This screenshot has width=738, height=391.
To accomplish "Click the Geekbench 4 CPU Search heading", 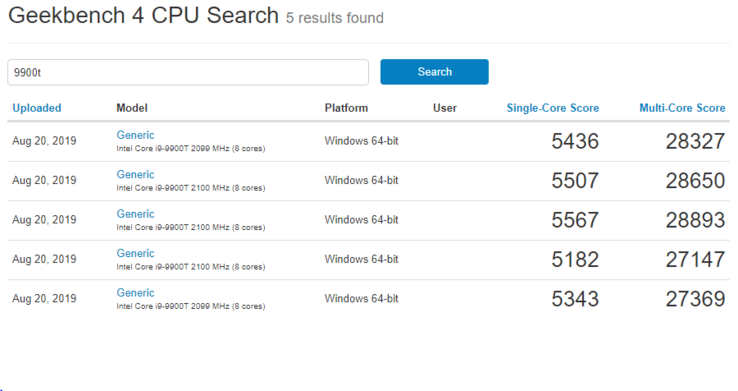I will [x=144, y=16].
